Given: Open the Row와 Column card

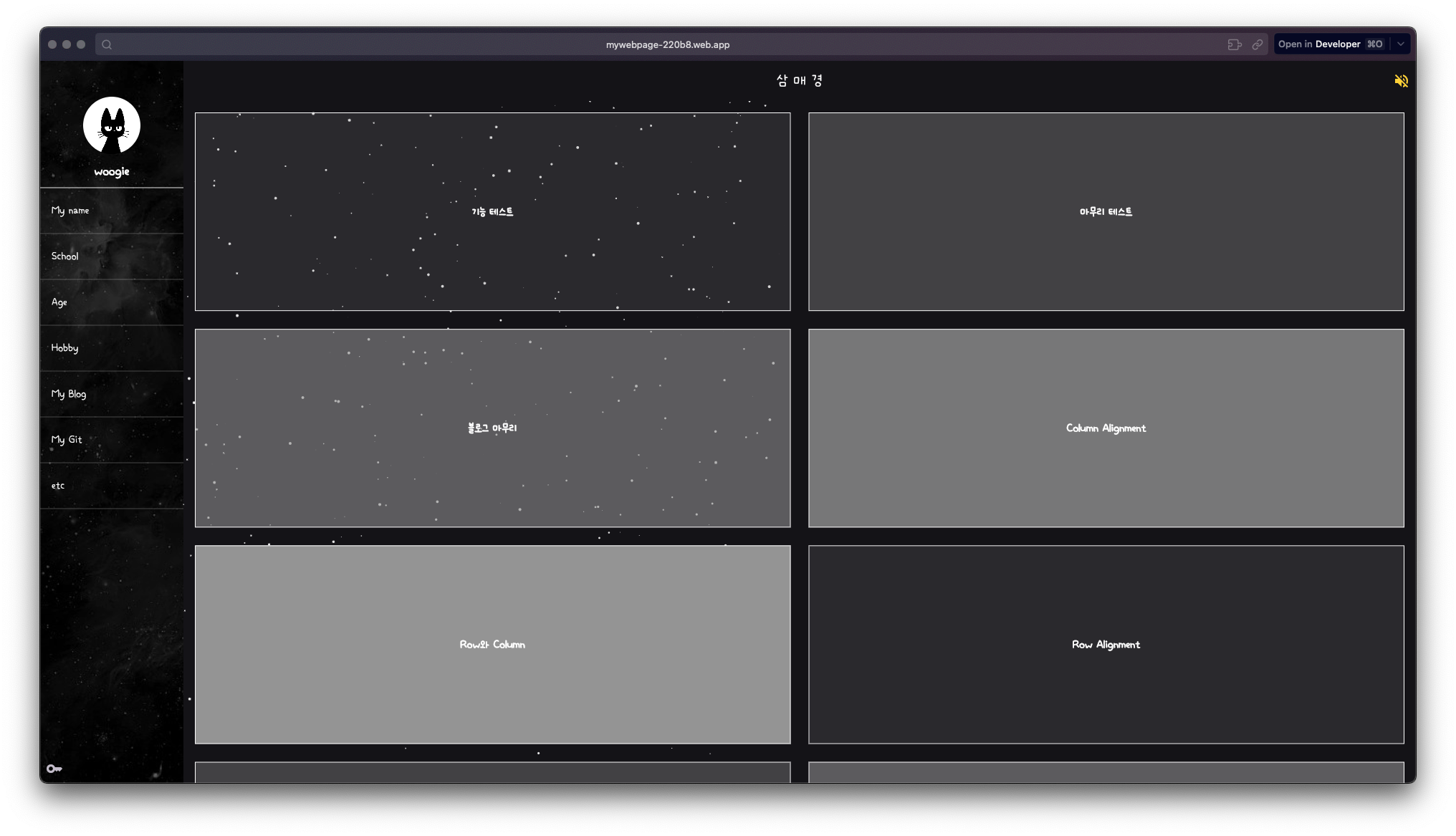Looking at the screenshot, I should click(492, 645).
